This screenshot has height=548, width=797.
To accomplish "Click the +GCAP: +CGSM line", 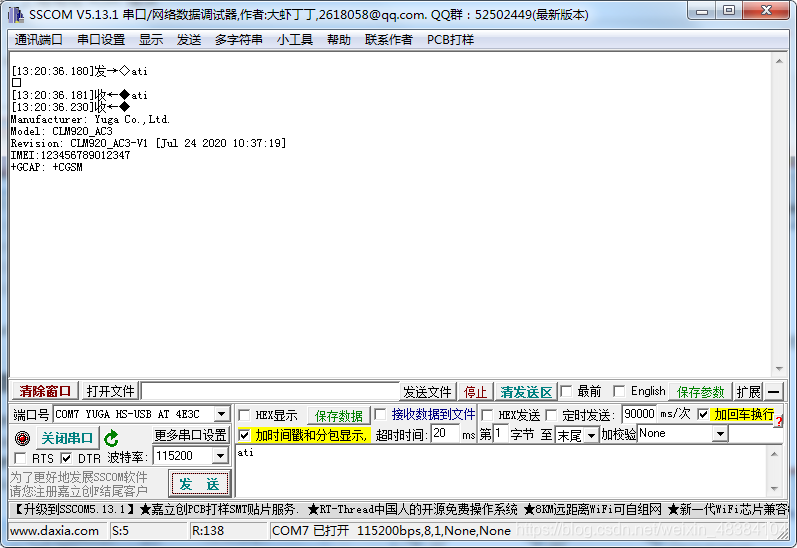I will pos(46,167).
